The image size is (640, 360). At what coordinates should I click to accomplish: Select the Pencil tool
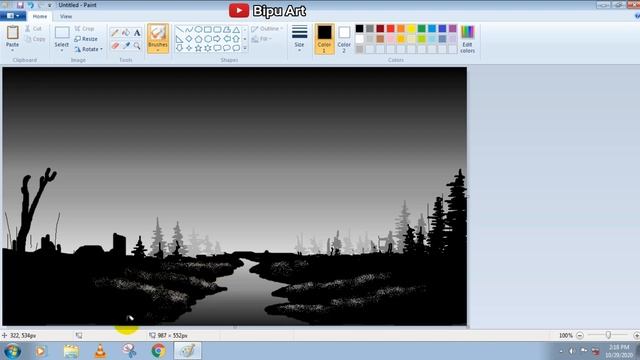(x=115, y=33)
